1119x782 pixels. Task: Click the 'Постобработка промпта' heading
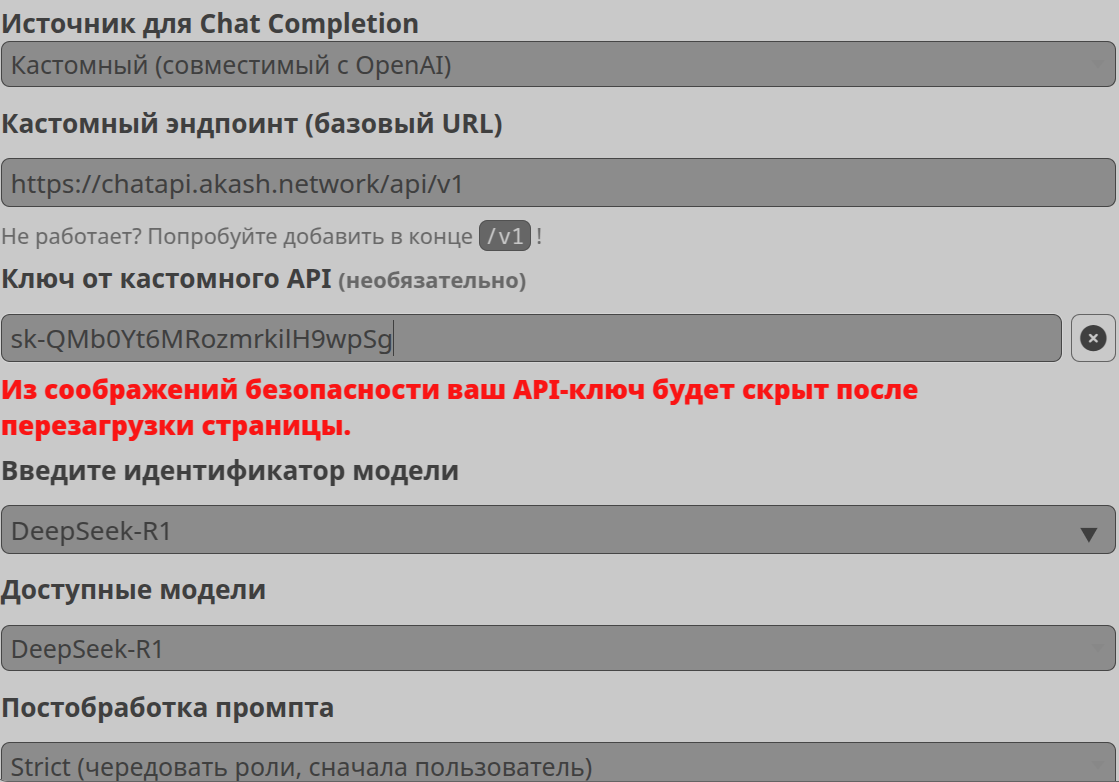pyautogui.click(x=168, y=708)
